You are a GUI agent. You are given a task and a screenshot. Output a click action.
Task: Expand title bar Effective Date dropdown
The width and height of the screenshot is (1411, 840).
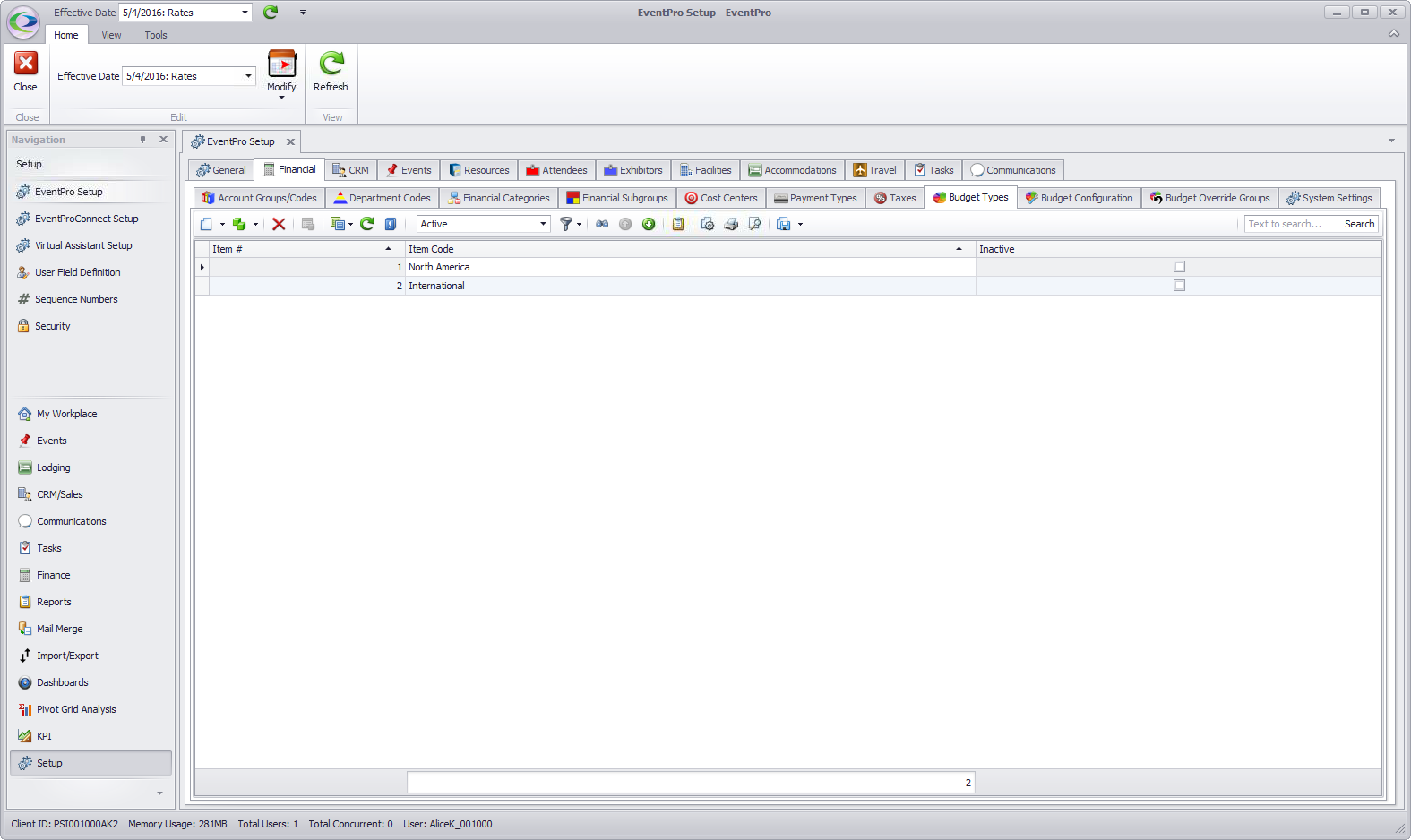click(245, 13)
